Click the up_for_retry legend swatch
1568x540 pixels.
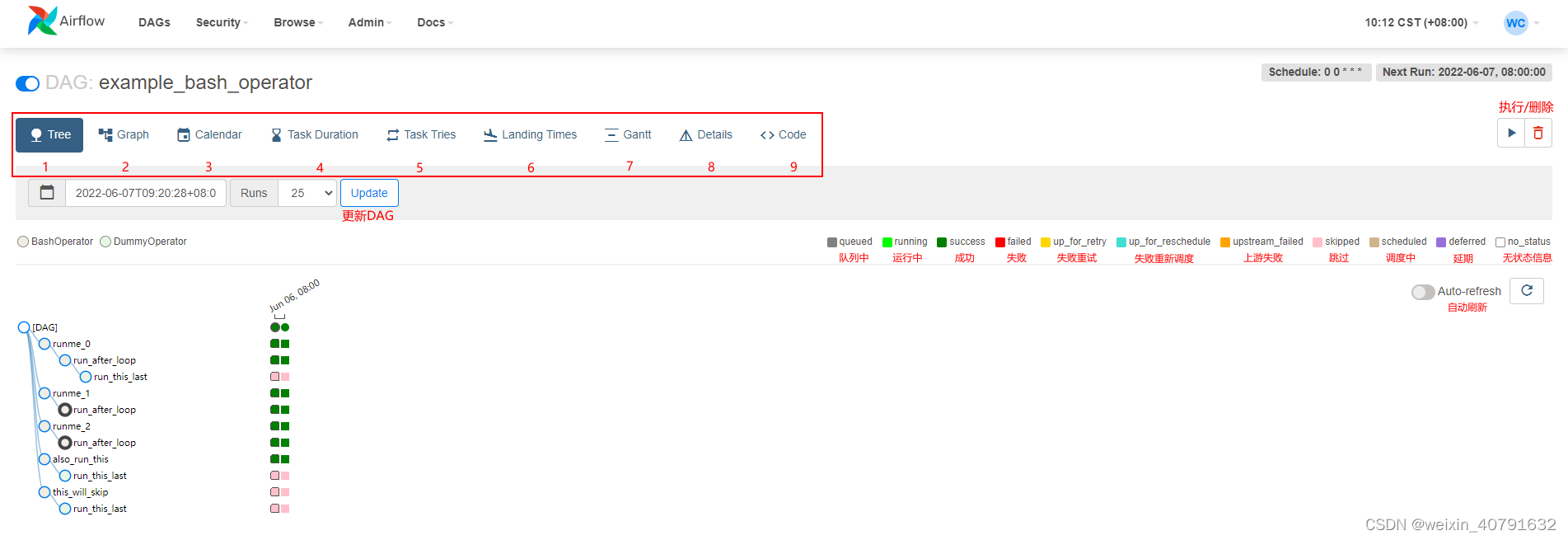pyautogui.click(x=1046, y=242)
